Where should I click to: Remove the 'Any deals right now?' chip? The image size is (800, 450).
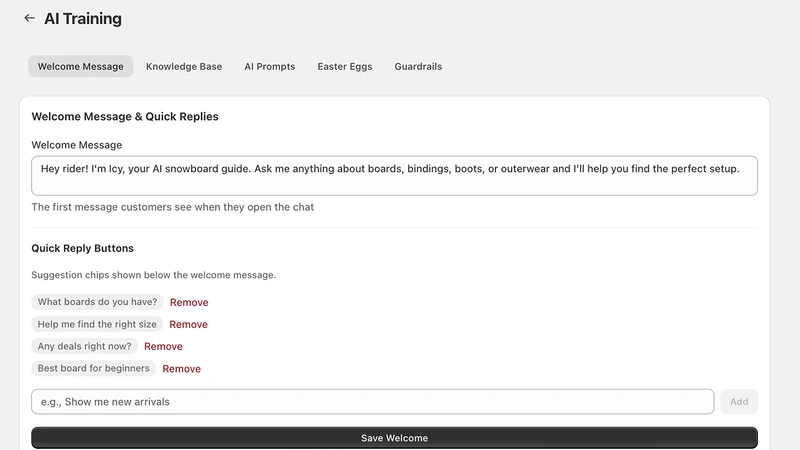coord(163,346)
